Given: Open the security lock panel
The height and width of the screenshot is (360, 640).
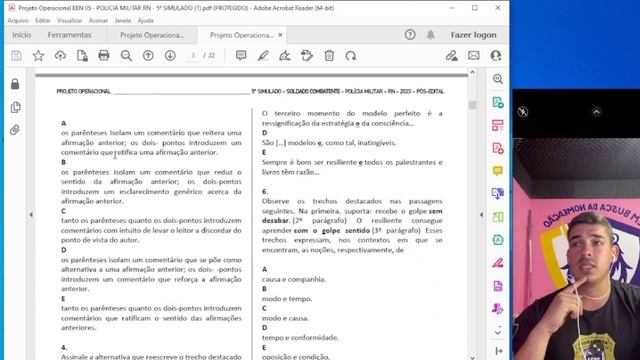Looking at the screenshot, I should [15, 84].
